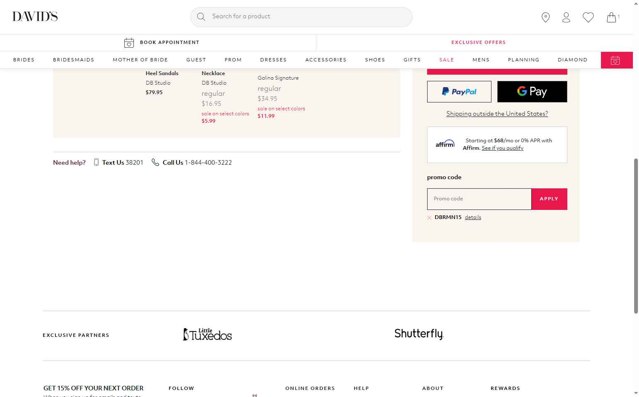The width and height of the screenshot is (639, 397).
Task: Open the Exclusive Offers link
Action: pyautogui.click(x=478, y=42)
